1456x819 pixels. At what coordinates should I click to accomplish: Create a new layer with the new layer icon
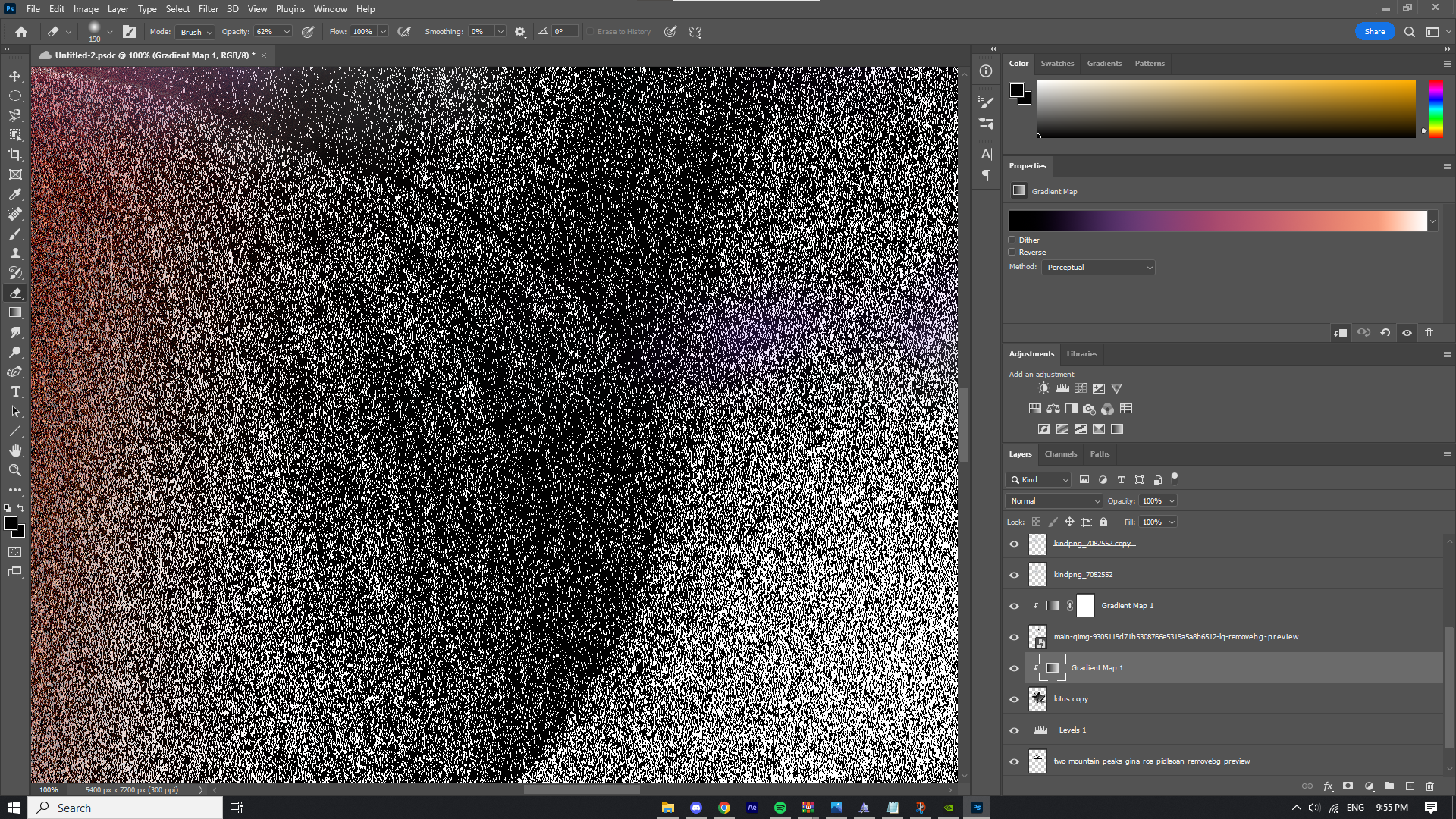[1410, 786]
